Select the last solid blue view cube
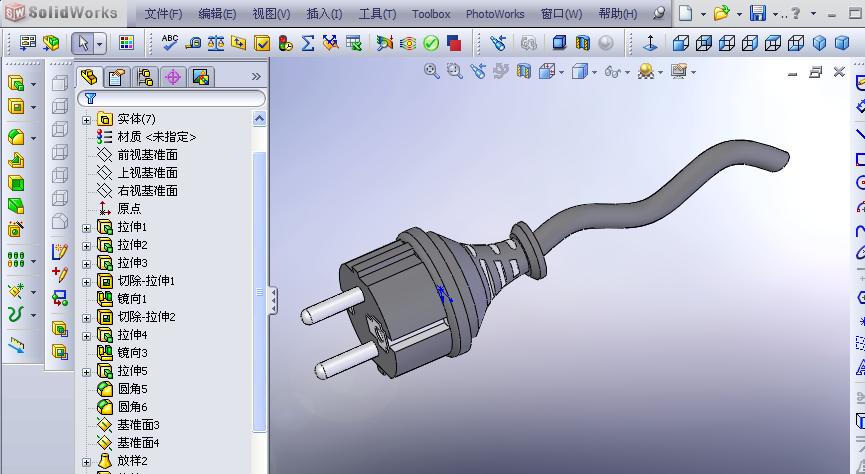The height and width of the screenshot is (474, 865). [842, 43]
